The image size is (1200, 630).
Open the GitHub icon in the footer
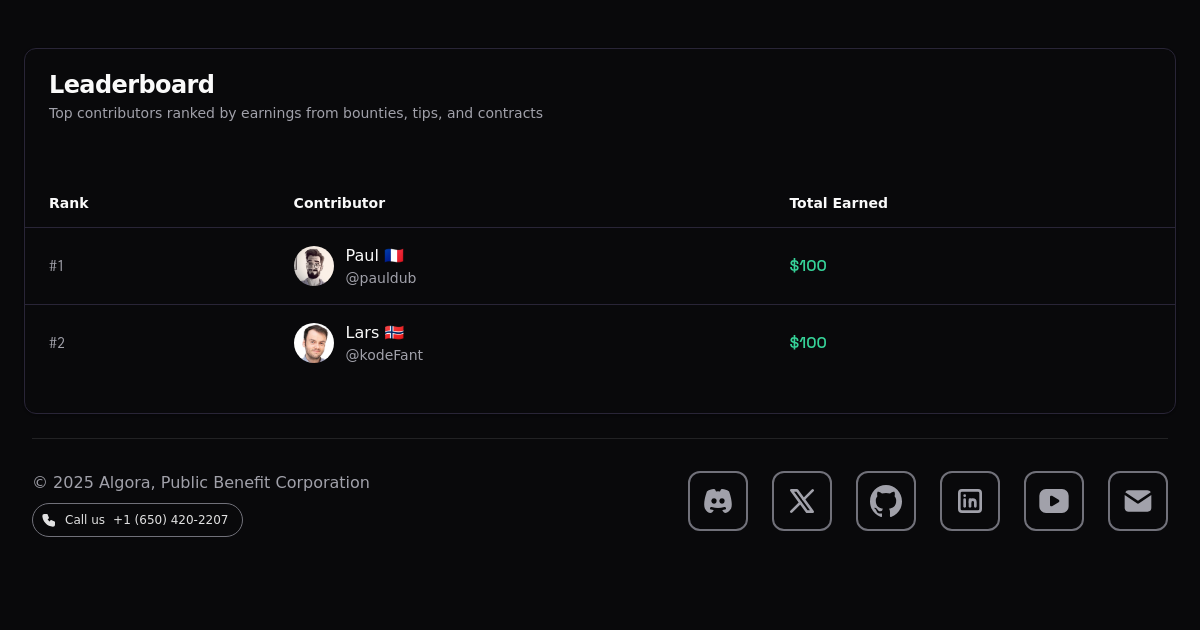(x=885, y=501)
